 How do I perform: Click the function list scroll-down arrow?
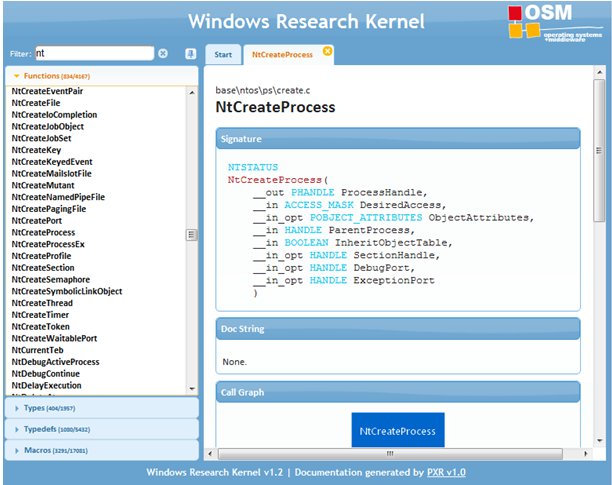coord(192,389)
